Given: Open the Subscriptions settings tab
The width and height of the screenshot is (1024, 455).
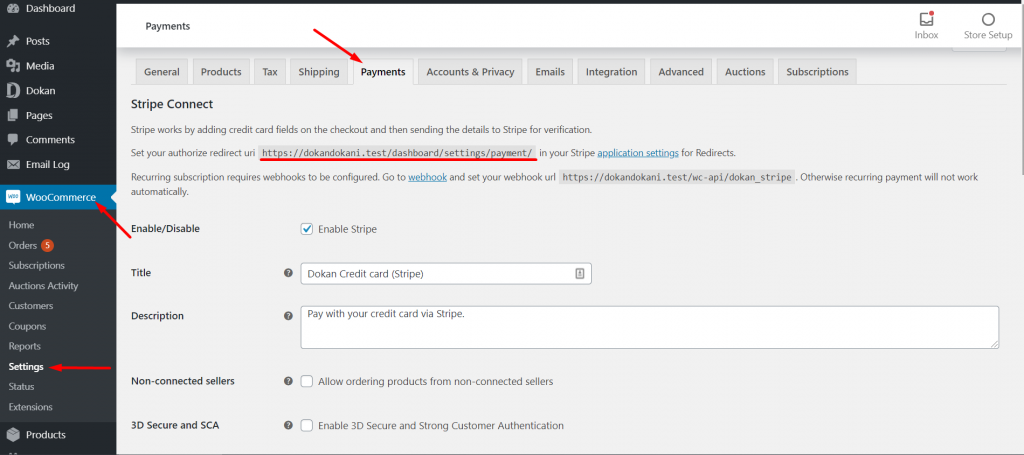Looking at the screenshot, I should [x=818, y=72].
